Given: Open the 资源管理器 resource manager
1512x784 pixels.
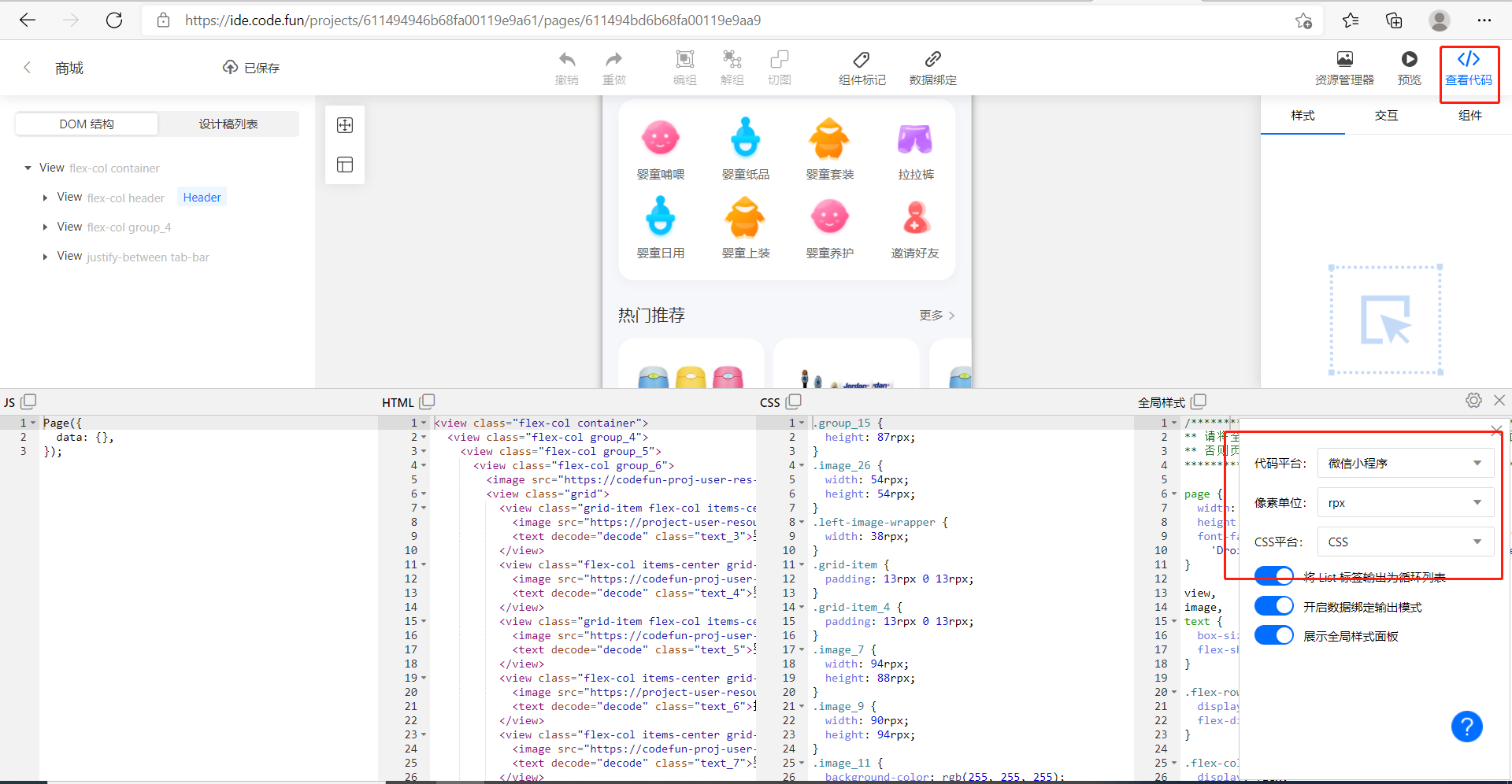Looking at the screenshot, I should pyautogui.click(x=1344, y=67).
